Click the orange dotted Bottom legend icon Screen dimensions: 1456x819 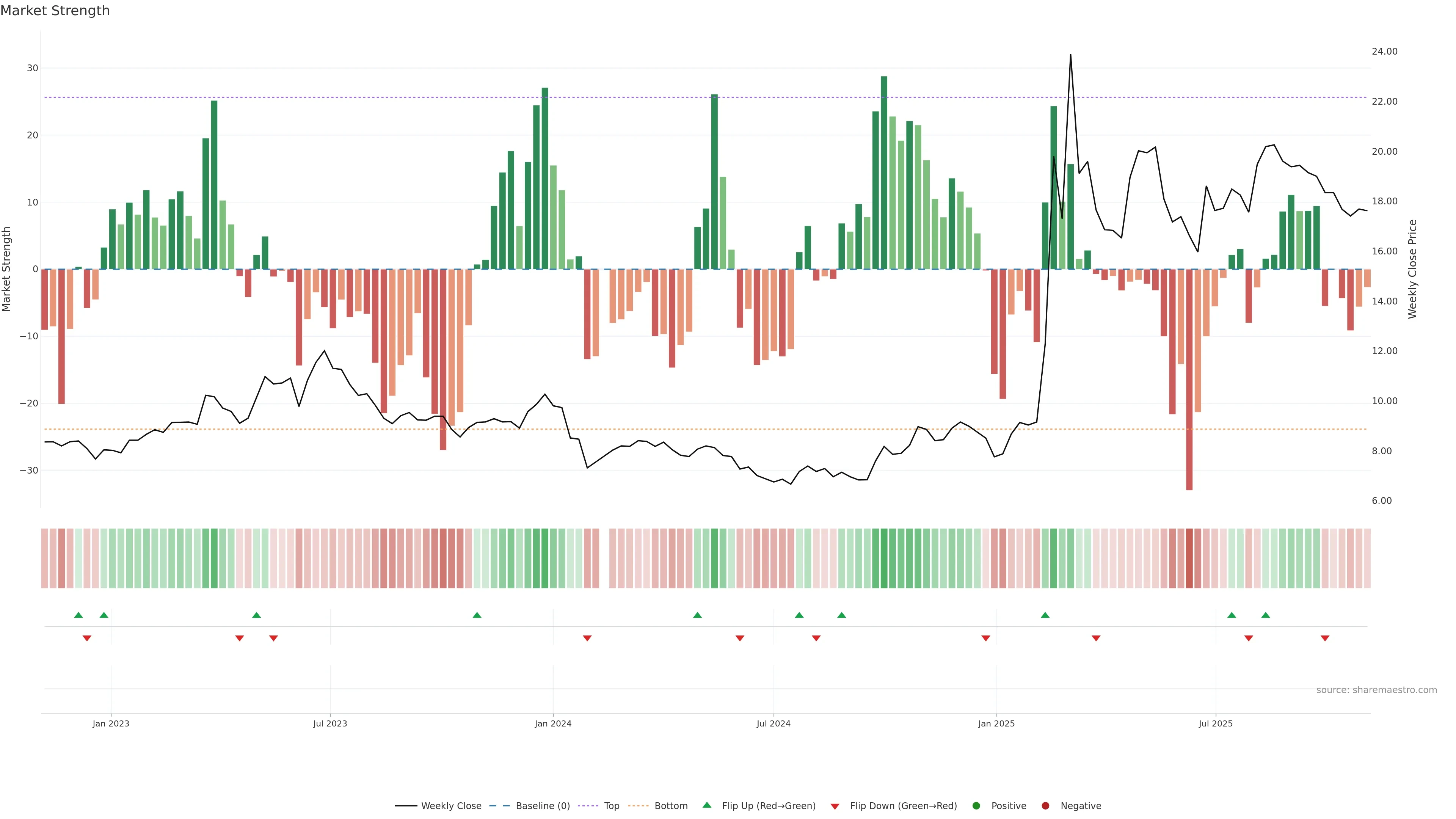tap(638, 806)
